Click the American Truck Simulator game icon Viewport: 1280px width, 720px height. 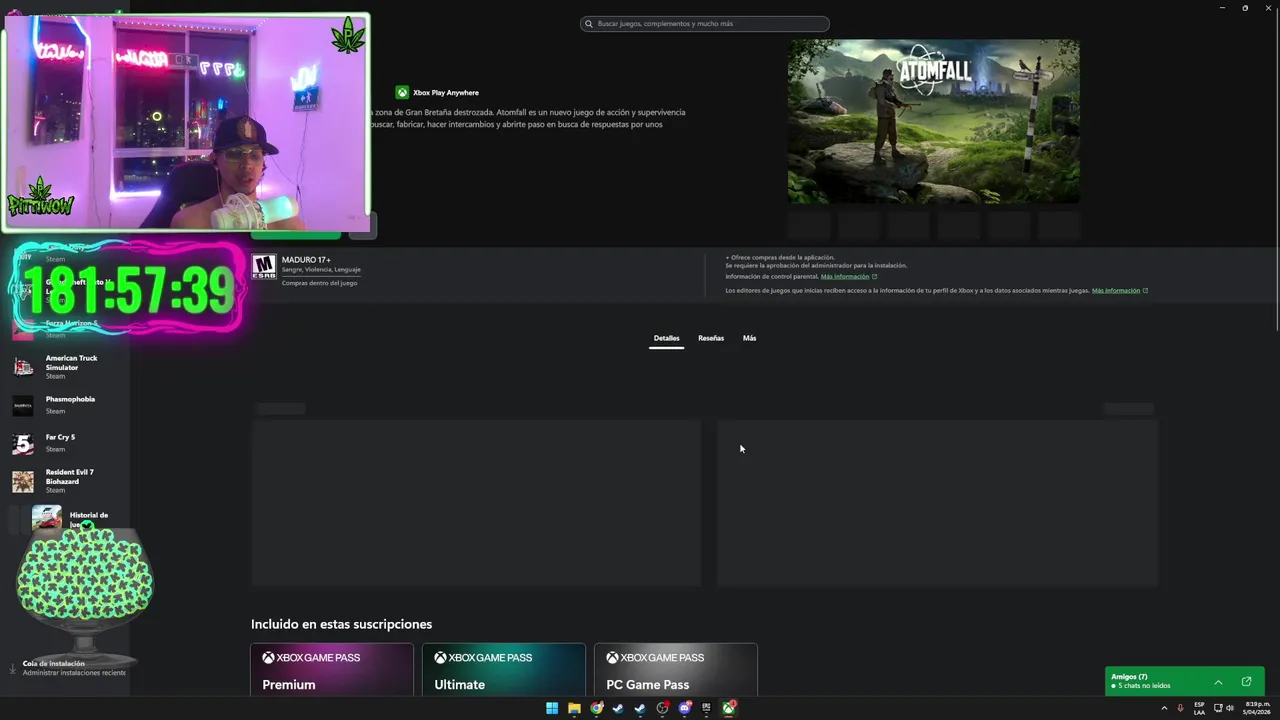23,367
